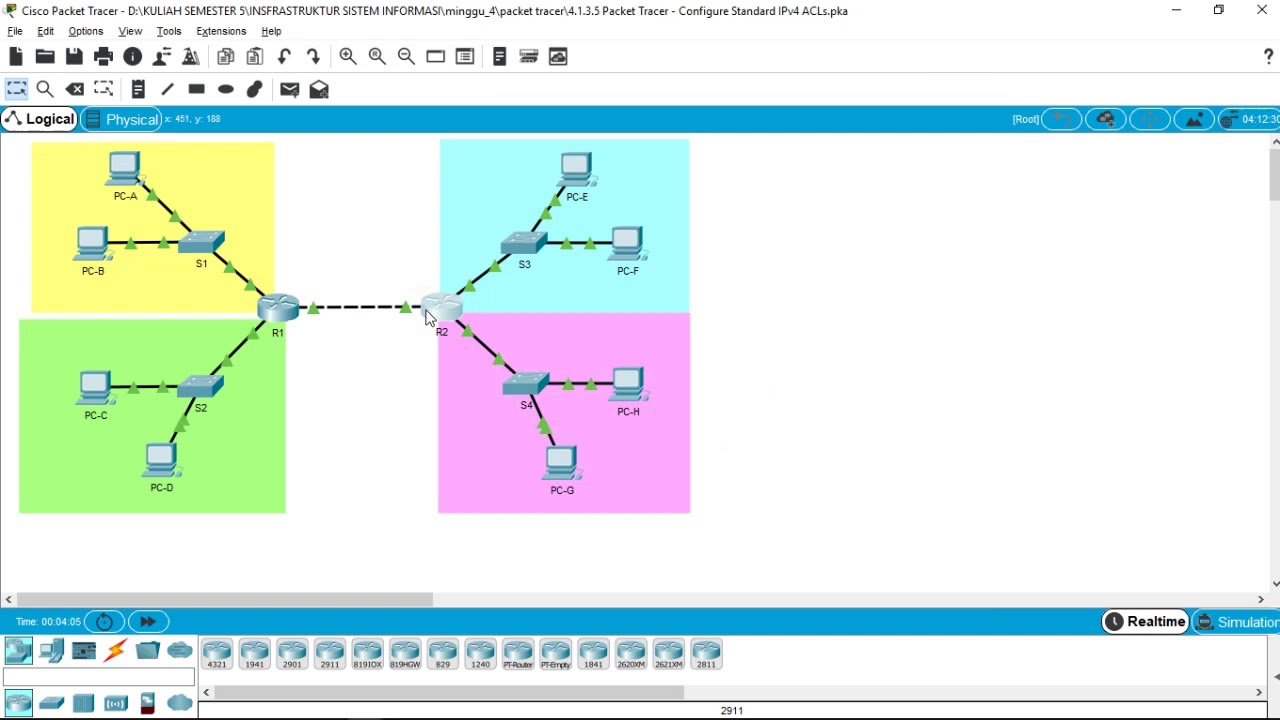Pick the 2911 router model

point(330,654)
